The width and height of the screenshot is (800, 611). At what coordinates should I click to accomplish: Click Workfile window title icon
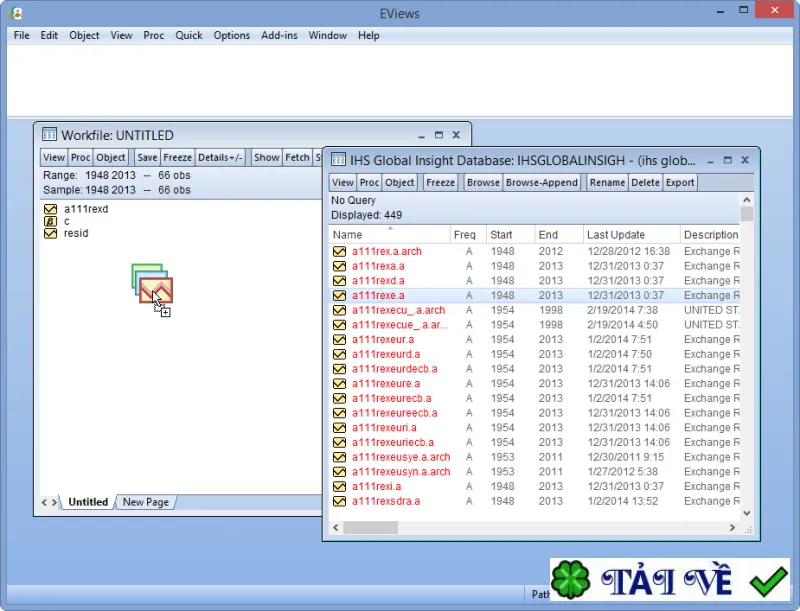click(49, 135)
